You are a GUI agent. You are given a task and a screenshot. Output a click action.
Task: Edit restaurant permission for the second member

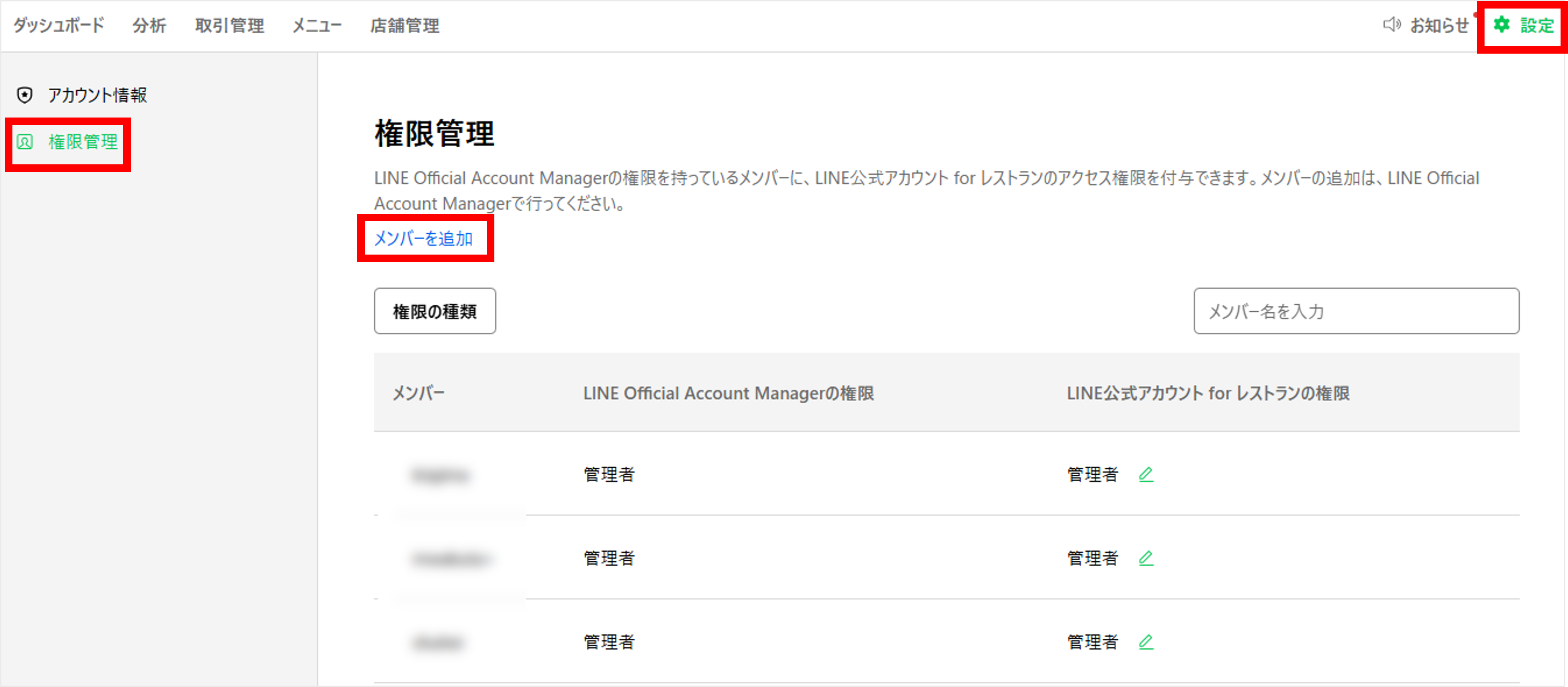pyautogui.click(x=1146, y=558)
